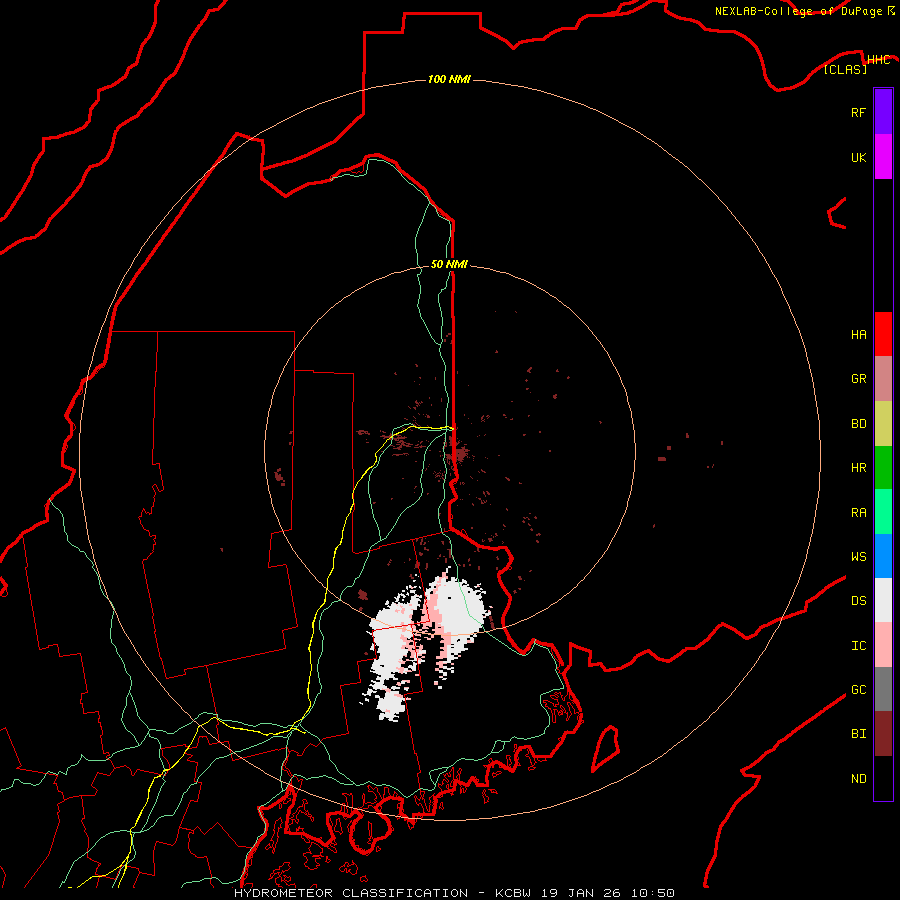The height and width of the screenshot is (900, 900).
Task: Select the IC light pink swatch
Action: (883, 645)
